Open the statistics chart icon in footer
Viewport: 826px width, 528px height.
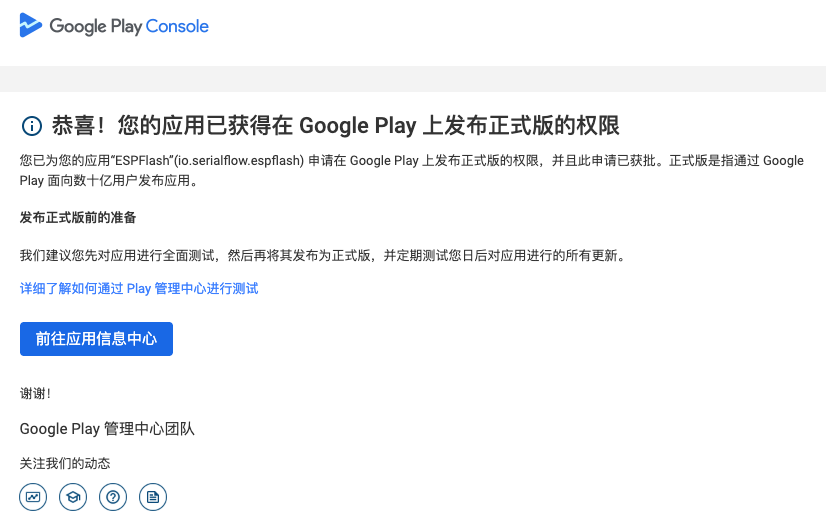pyautogui.click(x=33, y=496)
